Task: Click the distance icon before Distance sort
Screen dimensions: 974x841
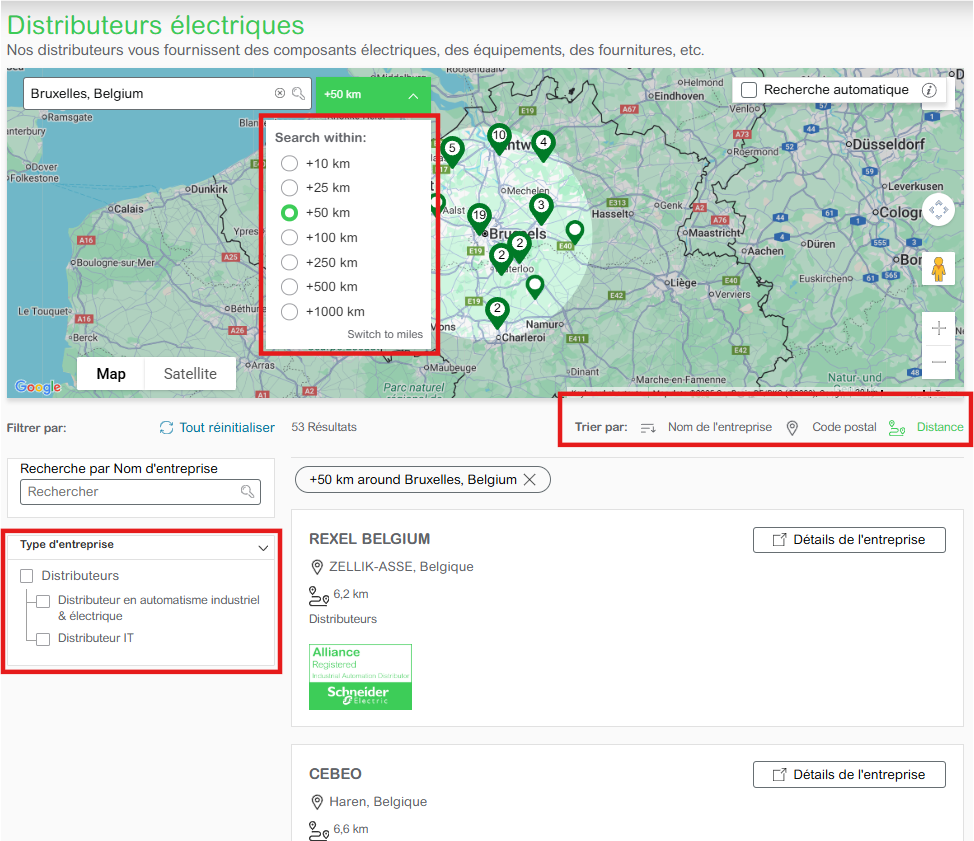Action: (896, 427)
